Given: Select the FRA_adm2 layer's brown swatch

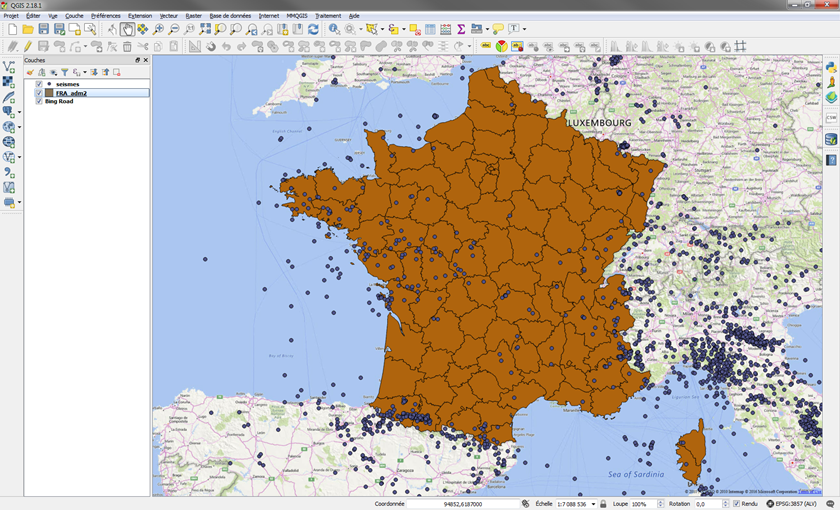Looking at the screenshot, I should click(49, 93).
